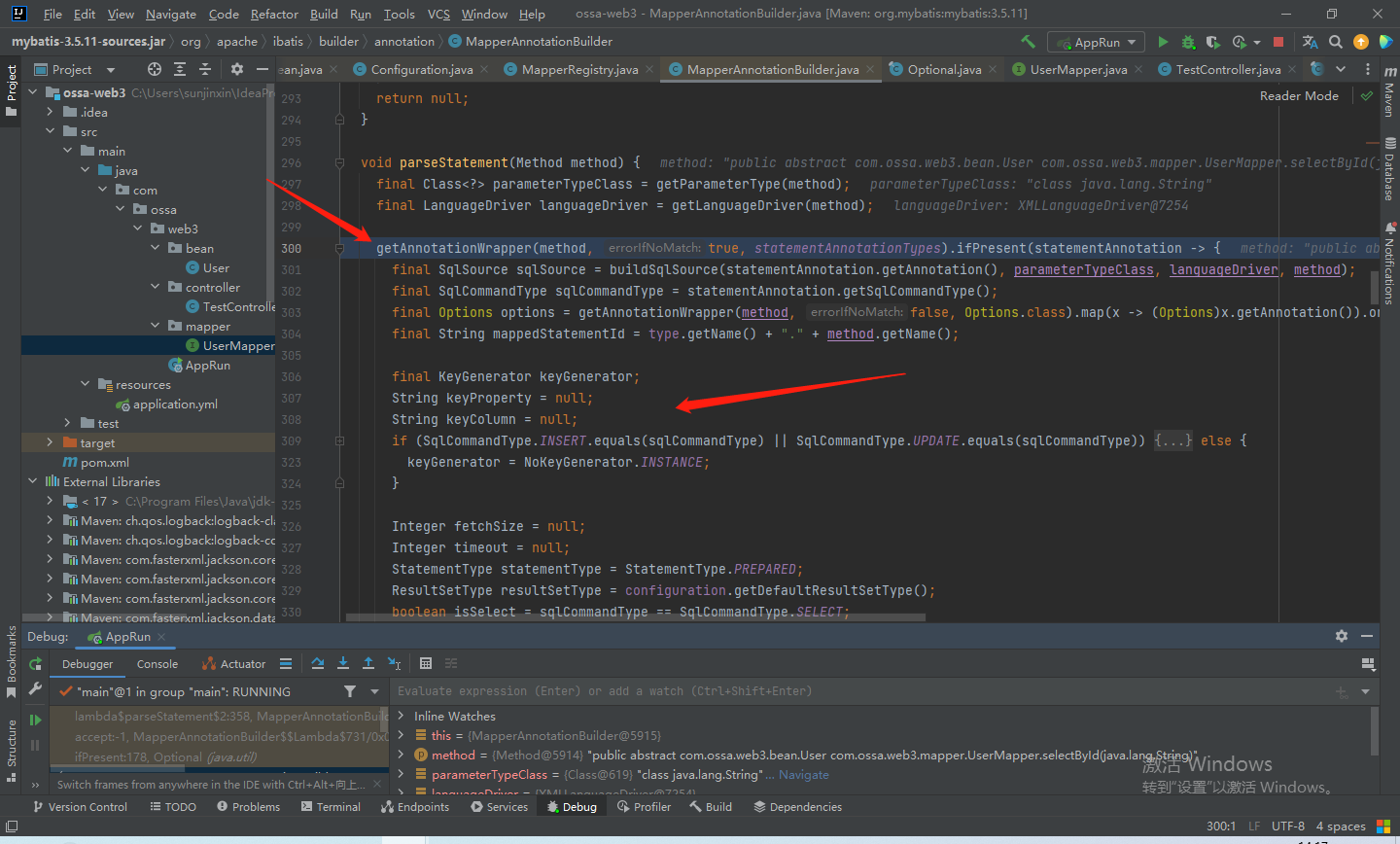Collapse the External Libraries node
The height and width of the screenshot is (844, 1400).
coord(32,481)
